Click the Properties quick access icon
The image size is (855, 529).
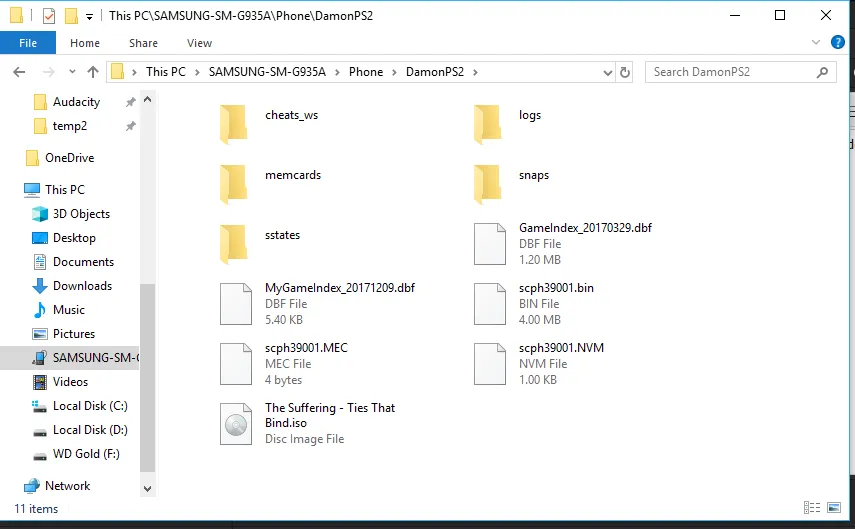pyautogui.click(x=49, y=16)
